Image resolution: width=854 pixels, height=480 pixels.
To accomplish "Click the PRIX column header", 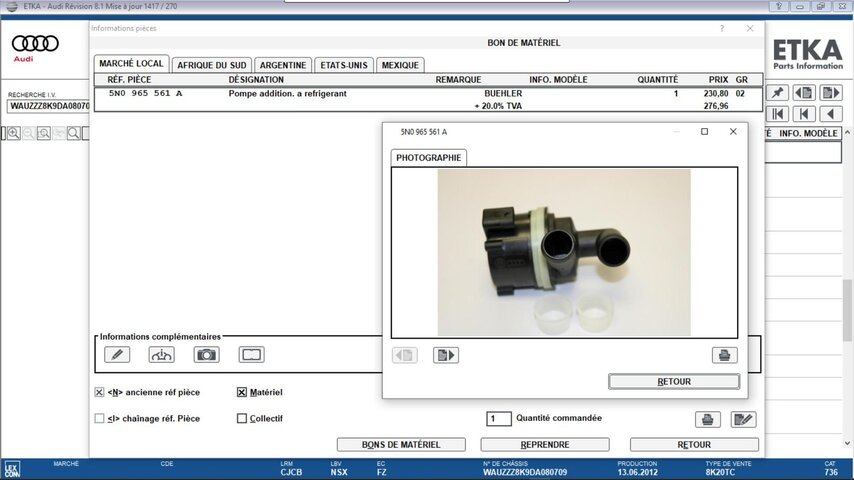I will coord(718,80).
